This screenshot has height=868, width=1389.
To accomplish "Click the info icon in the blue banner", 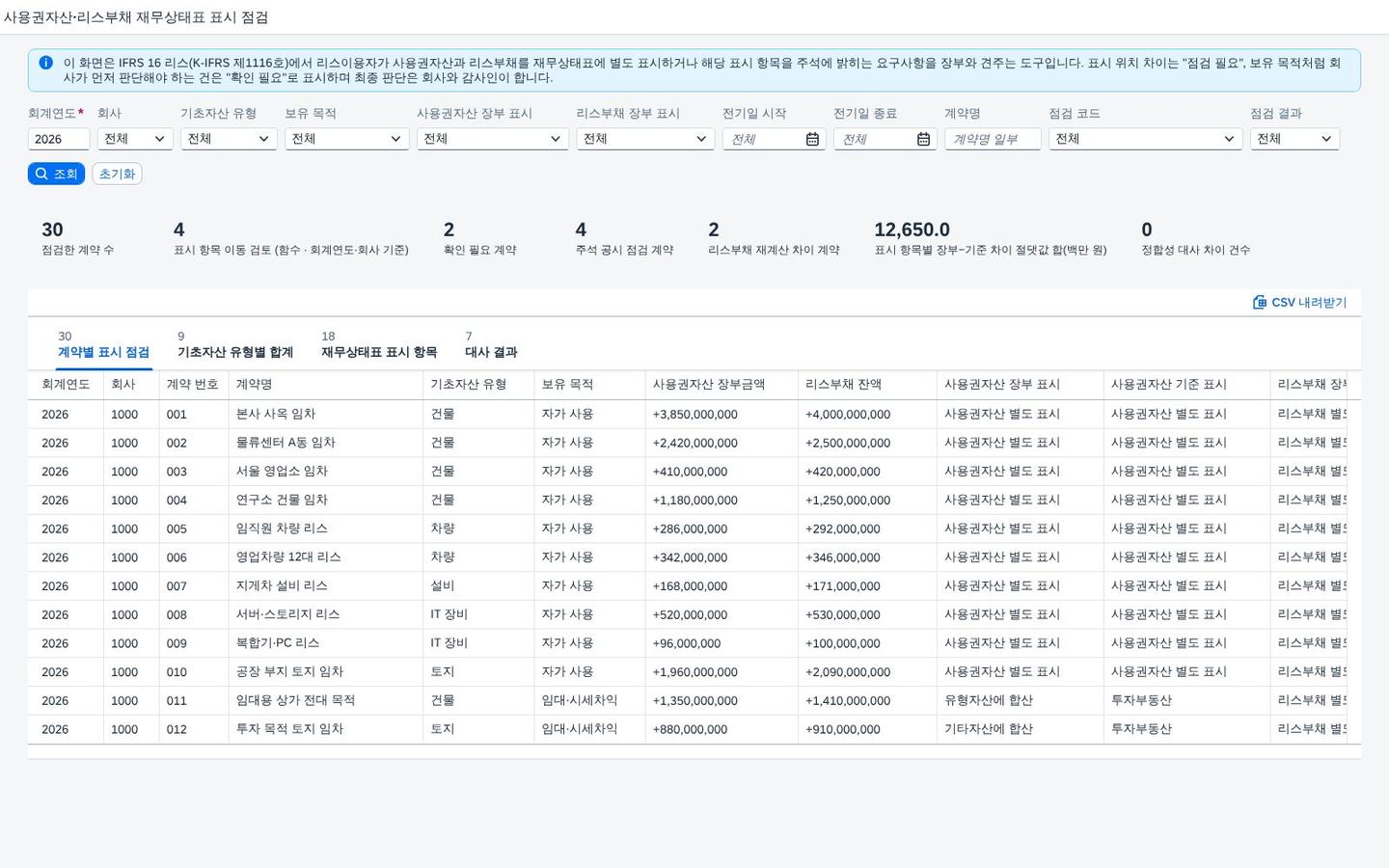I will click(45, 63).
